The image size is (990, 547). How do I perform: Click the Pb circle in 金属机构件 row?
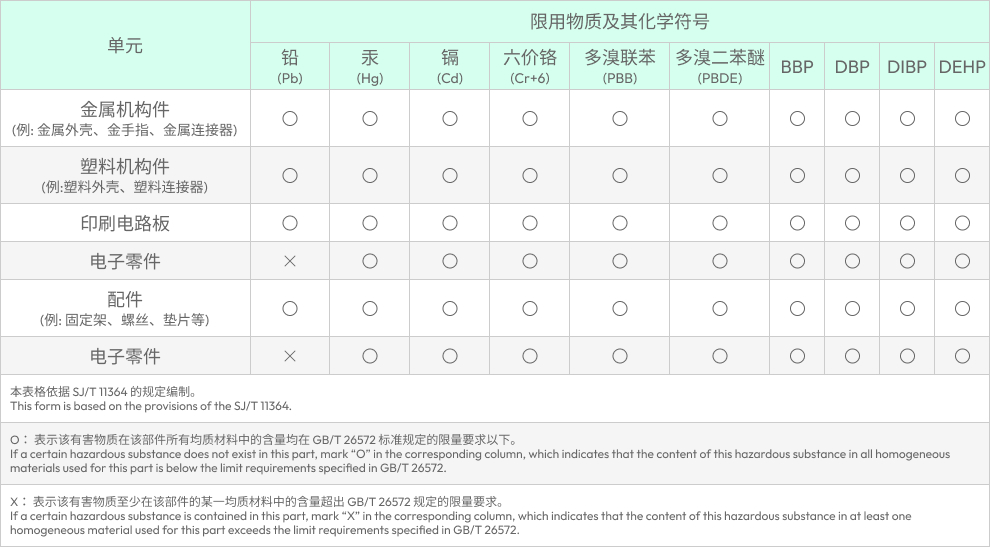(x=290, y=118)
